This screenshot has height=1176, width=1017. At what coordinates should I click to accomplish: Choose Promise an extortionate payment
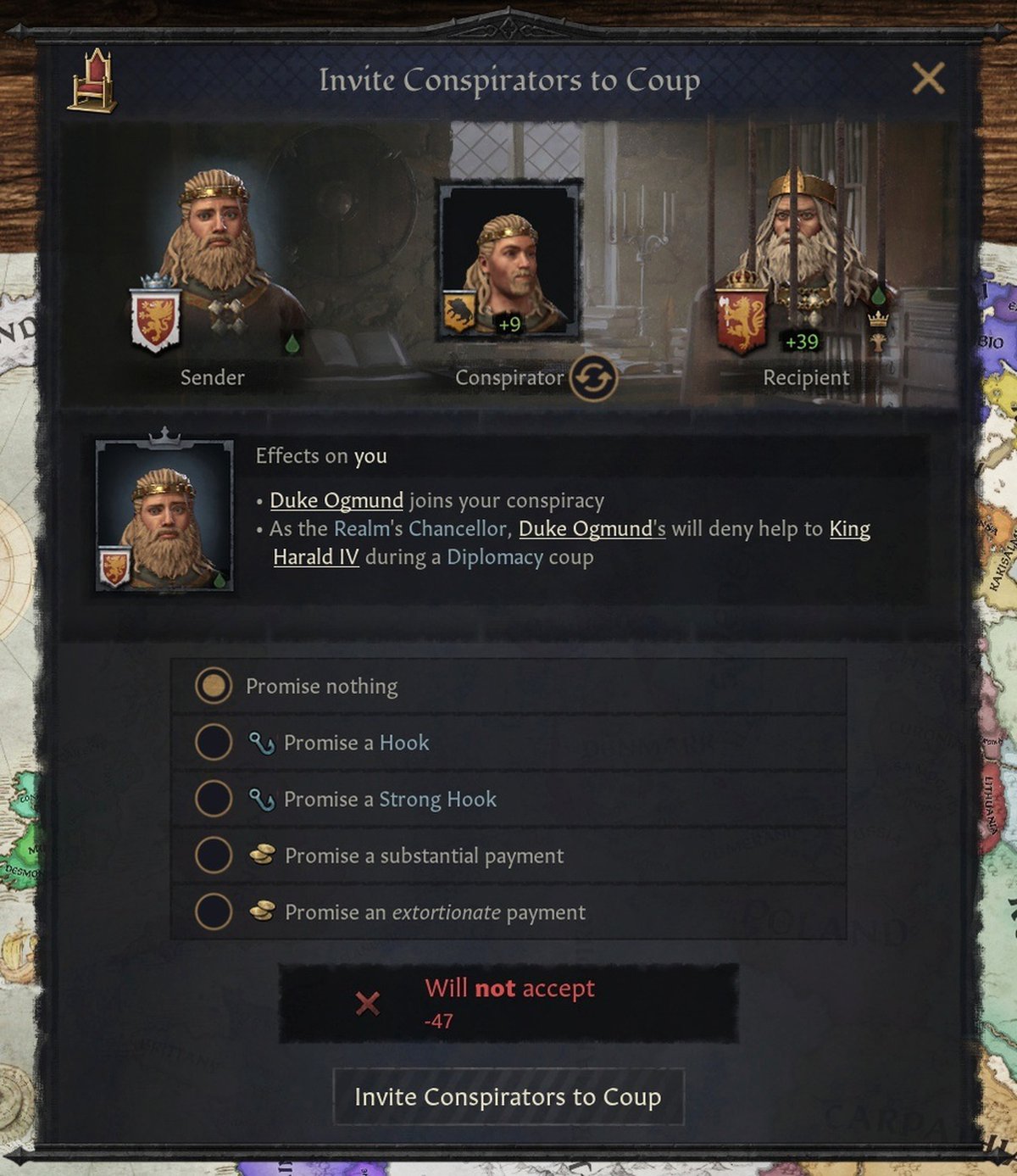click(508, 912)
